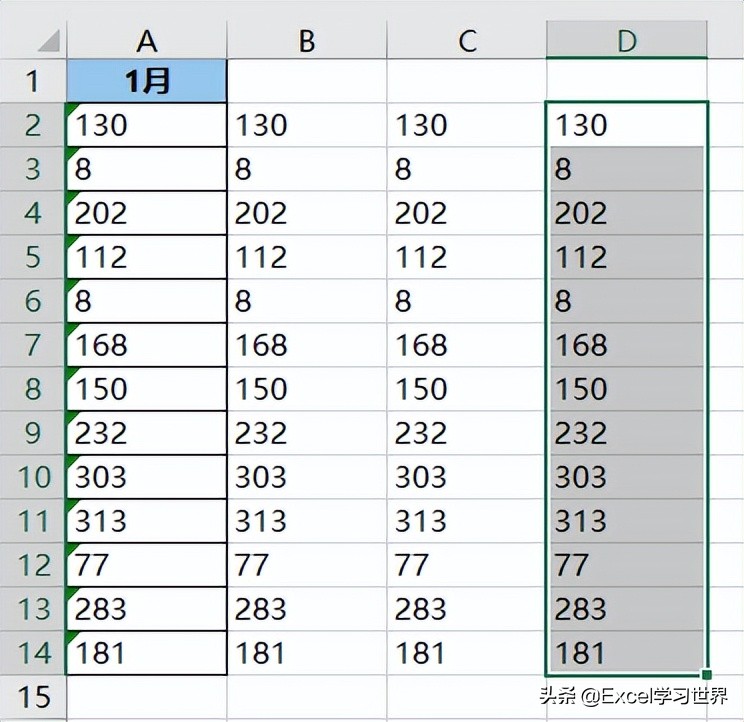Click cell C12 containing 77
Image resolution: width=744 pixels, height=722 pixels.
pyautogui.click(x=467, y=565)
